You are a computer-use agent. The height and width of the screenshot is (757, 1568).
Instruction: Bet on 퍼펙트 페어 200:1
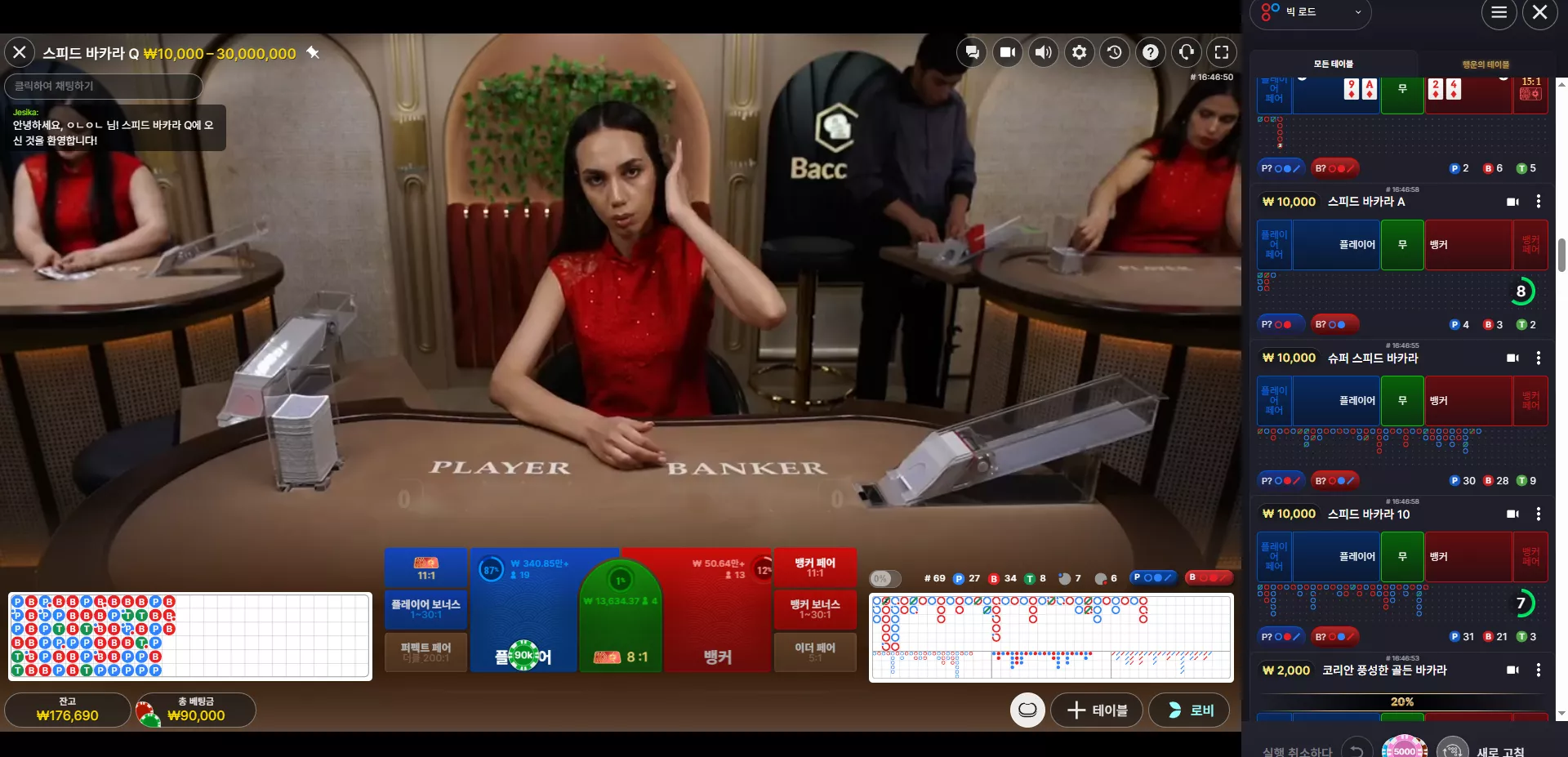426,652
